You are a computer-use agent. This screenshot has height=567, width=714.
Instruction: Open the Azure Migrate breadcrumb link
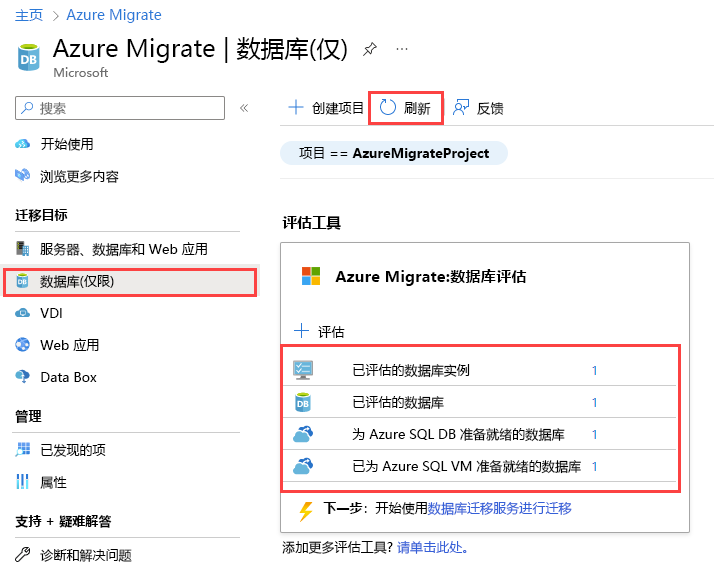(114, 15)
